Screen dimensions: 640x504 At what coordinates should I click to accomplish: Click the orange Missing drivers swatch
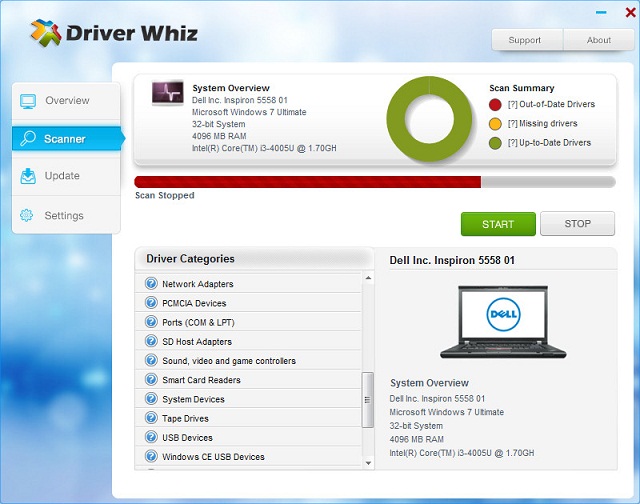495,124
